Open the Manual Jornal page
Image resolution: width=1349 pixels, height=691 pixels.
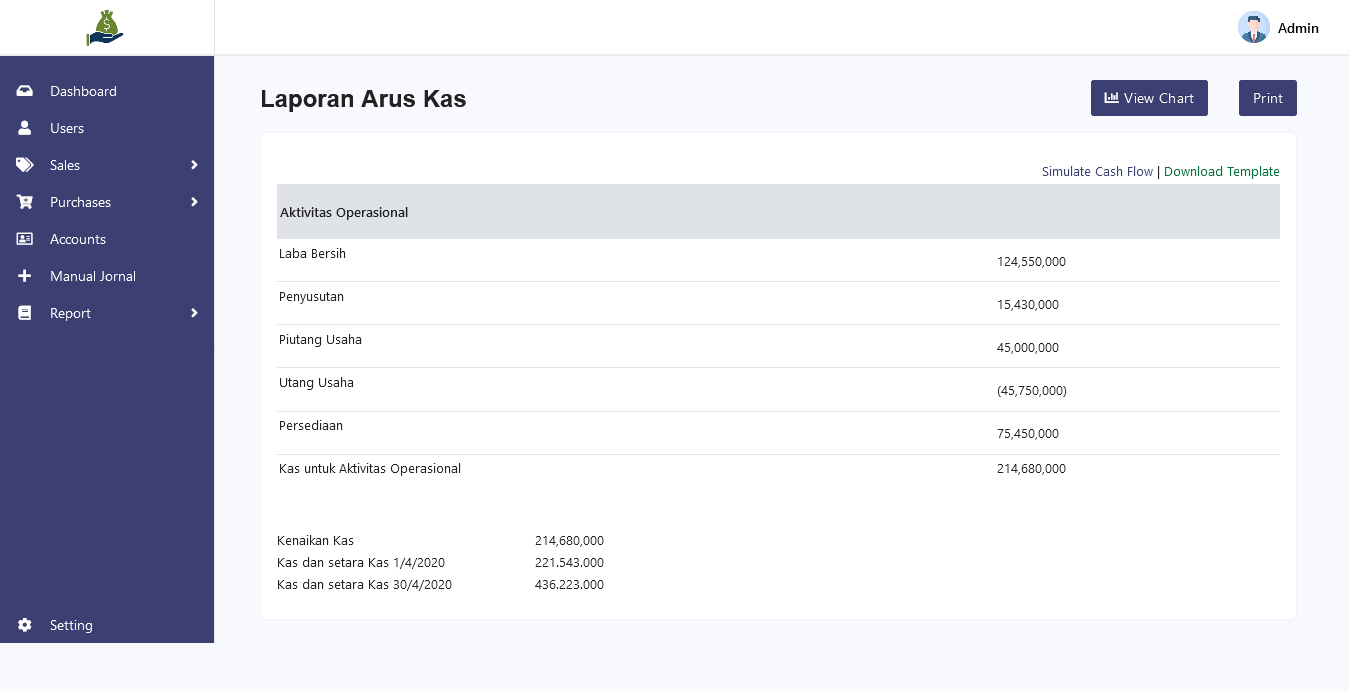click(x=93, y=276)
